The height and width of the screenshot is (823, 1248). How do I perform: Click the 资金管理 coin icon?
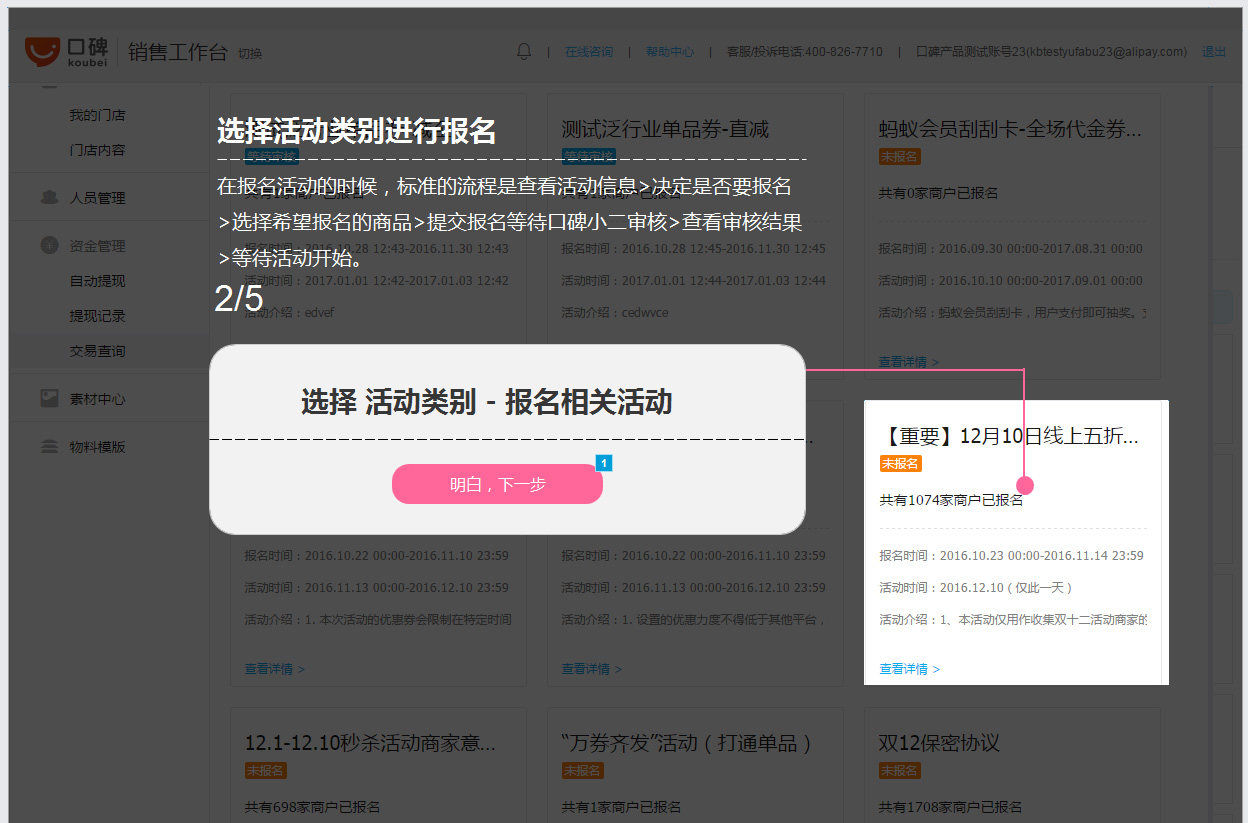click(49, 245)
